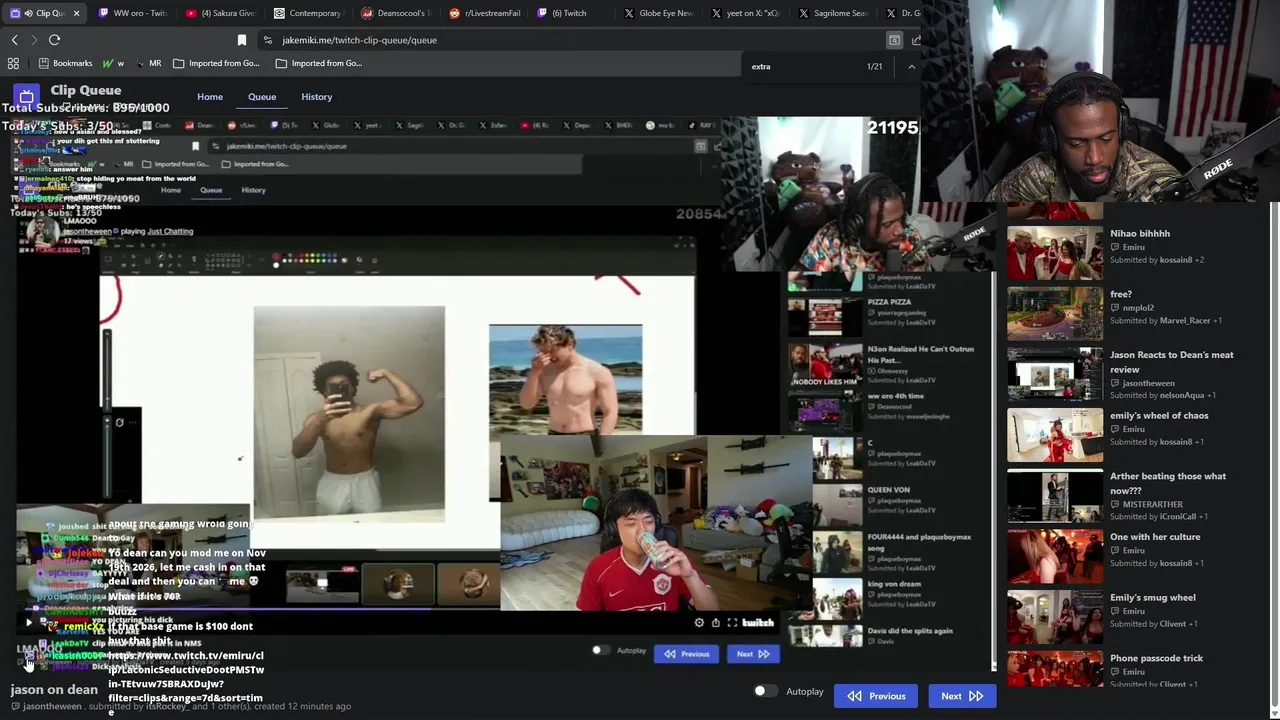
Task: Switch to the r/LivestreamFail Reddit tab
Action: click(484, 13)
